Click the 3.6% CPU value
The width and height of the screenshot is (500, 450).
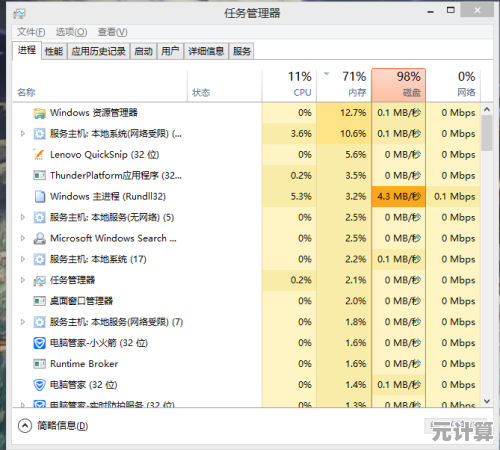(301, 134)
